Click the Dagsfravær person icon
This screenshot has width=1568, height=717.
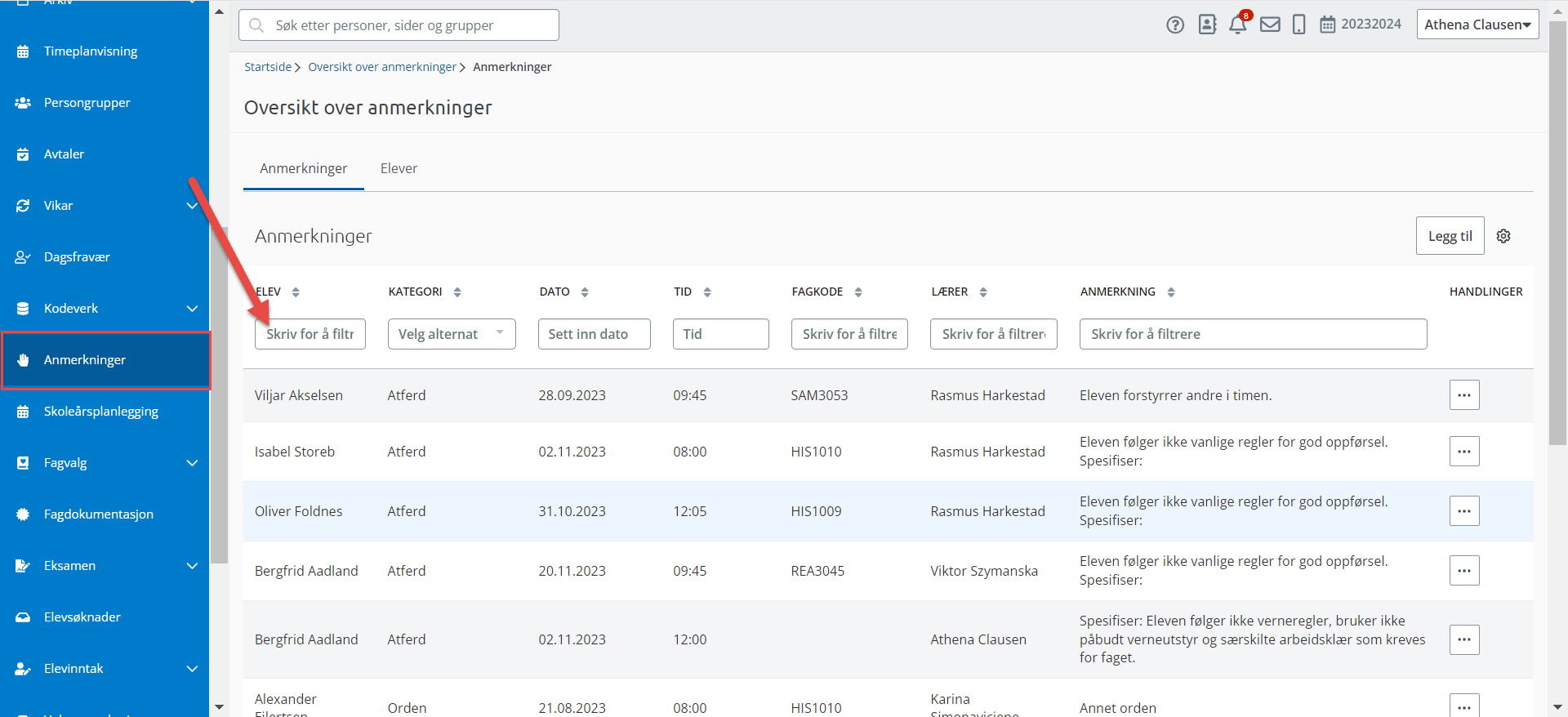click(x=23, y=257)
